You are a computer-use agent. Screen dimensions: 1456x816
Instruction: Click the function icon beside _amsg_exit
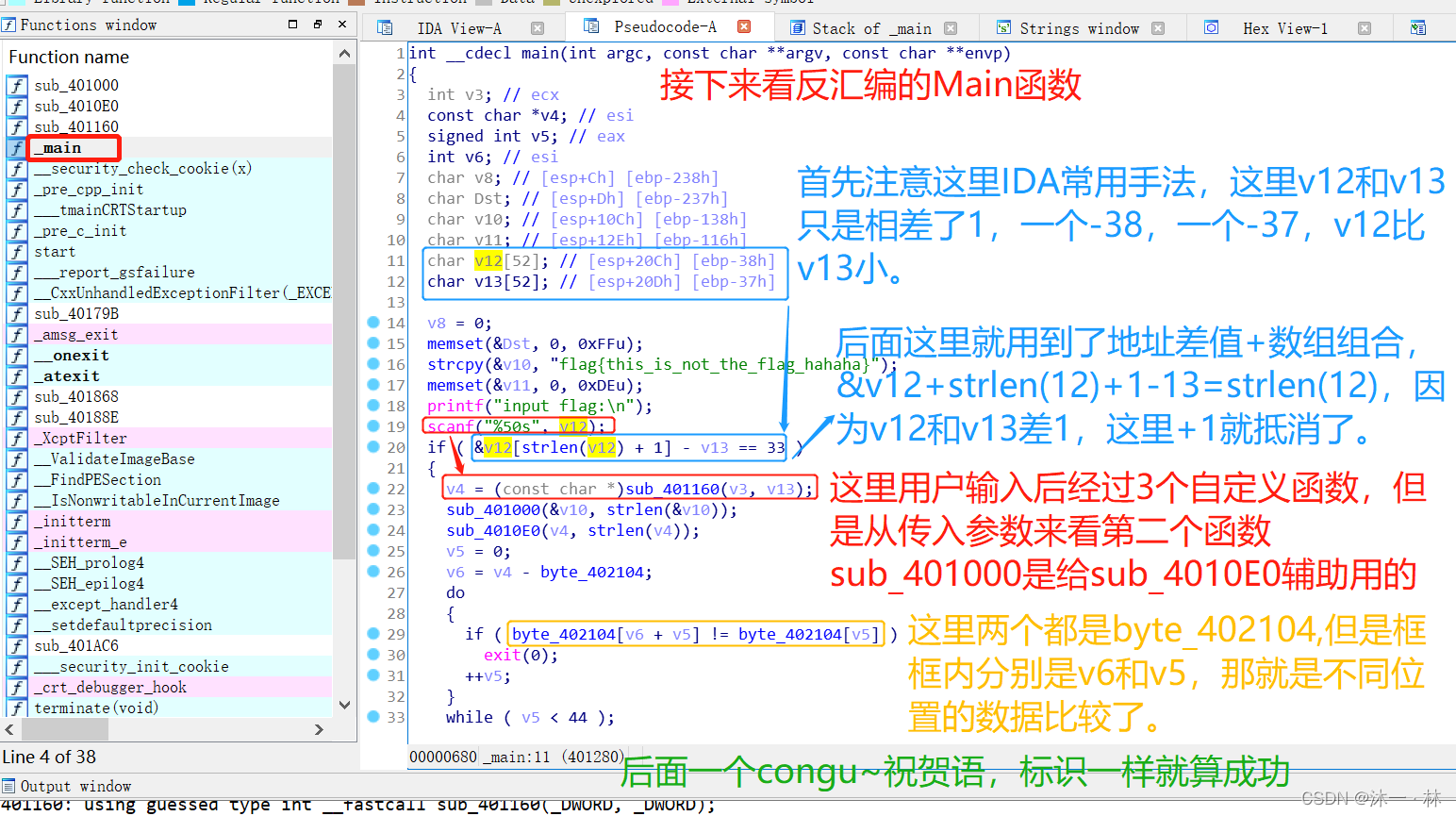(x=17, y=335)
